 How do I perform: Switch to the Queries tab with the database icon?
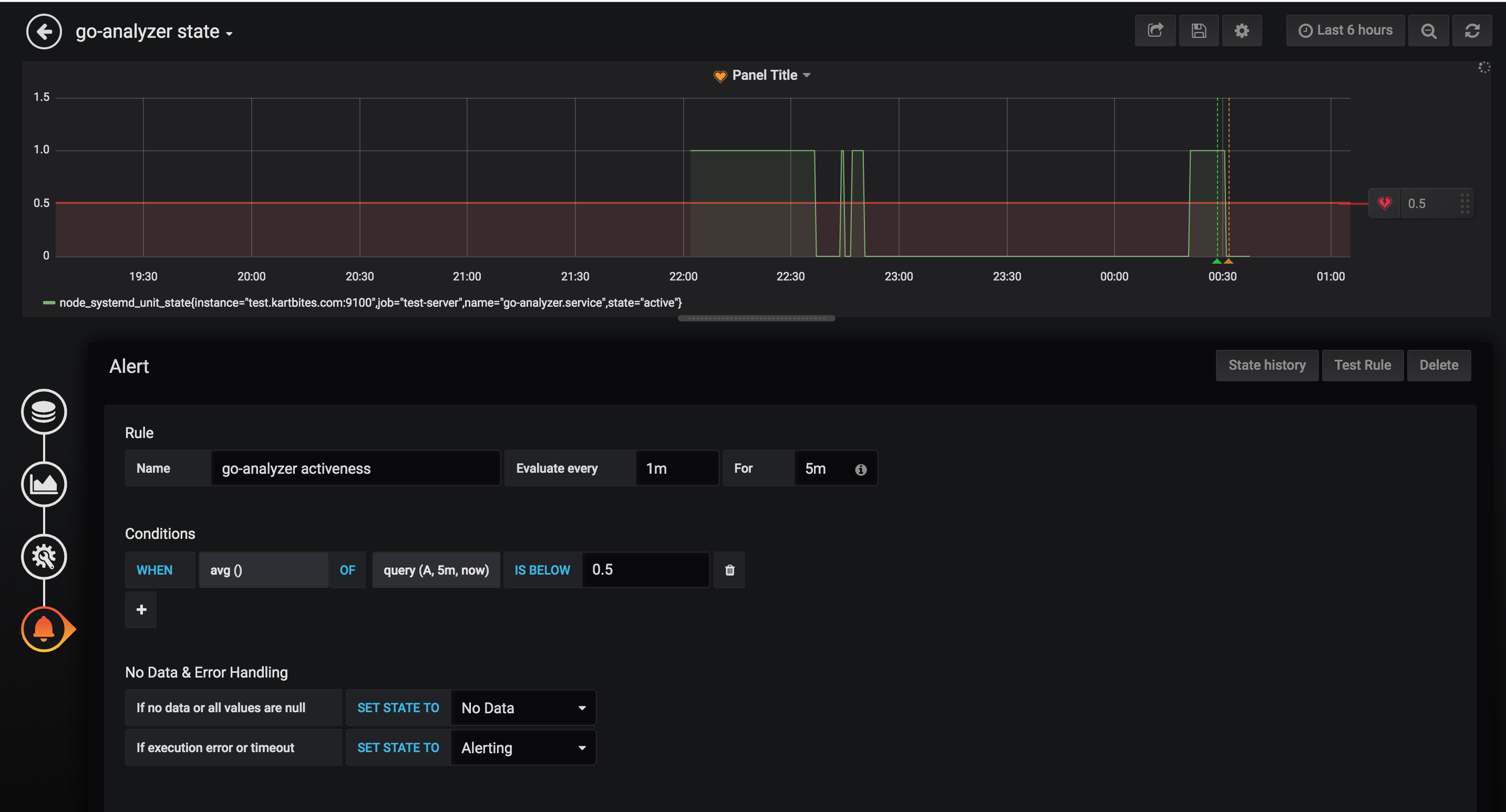[x=44, y=411]
